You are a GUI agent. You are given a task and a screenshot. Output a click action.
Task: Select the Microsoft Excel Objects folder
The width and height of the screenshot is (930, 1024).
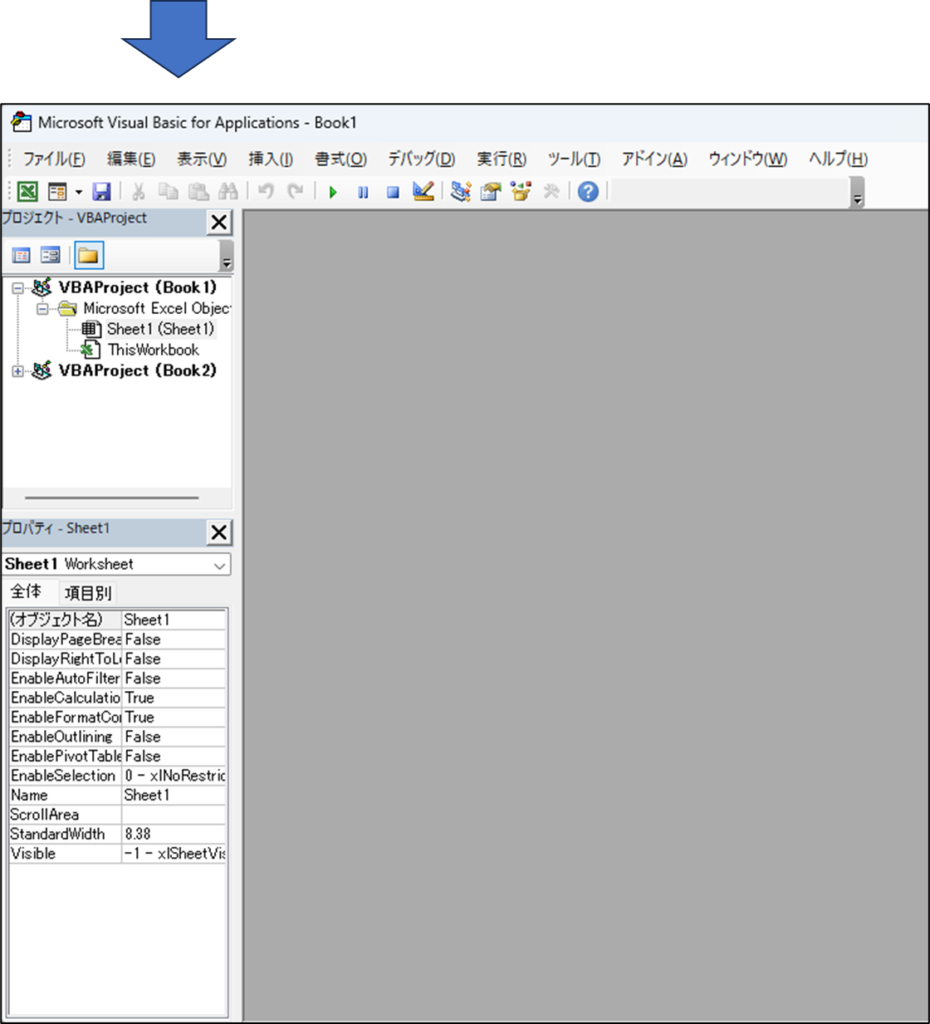157,308
